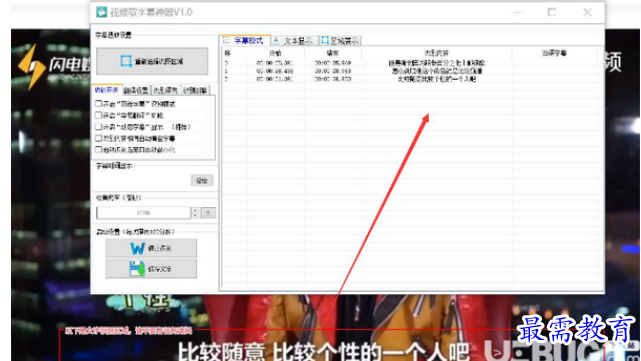This screenshot has height=361, width=641.
Task: Click the application icon in the title bar
Action: pos(101,12)
